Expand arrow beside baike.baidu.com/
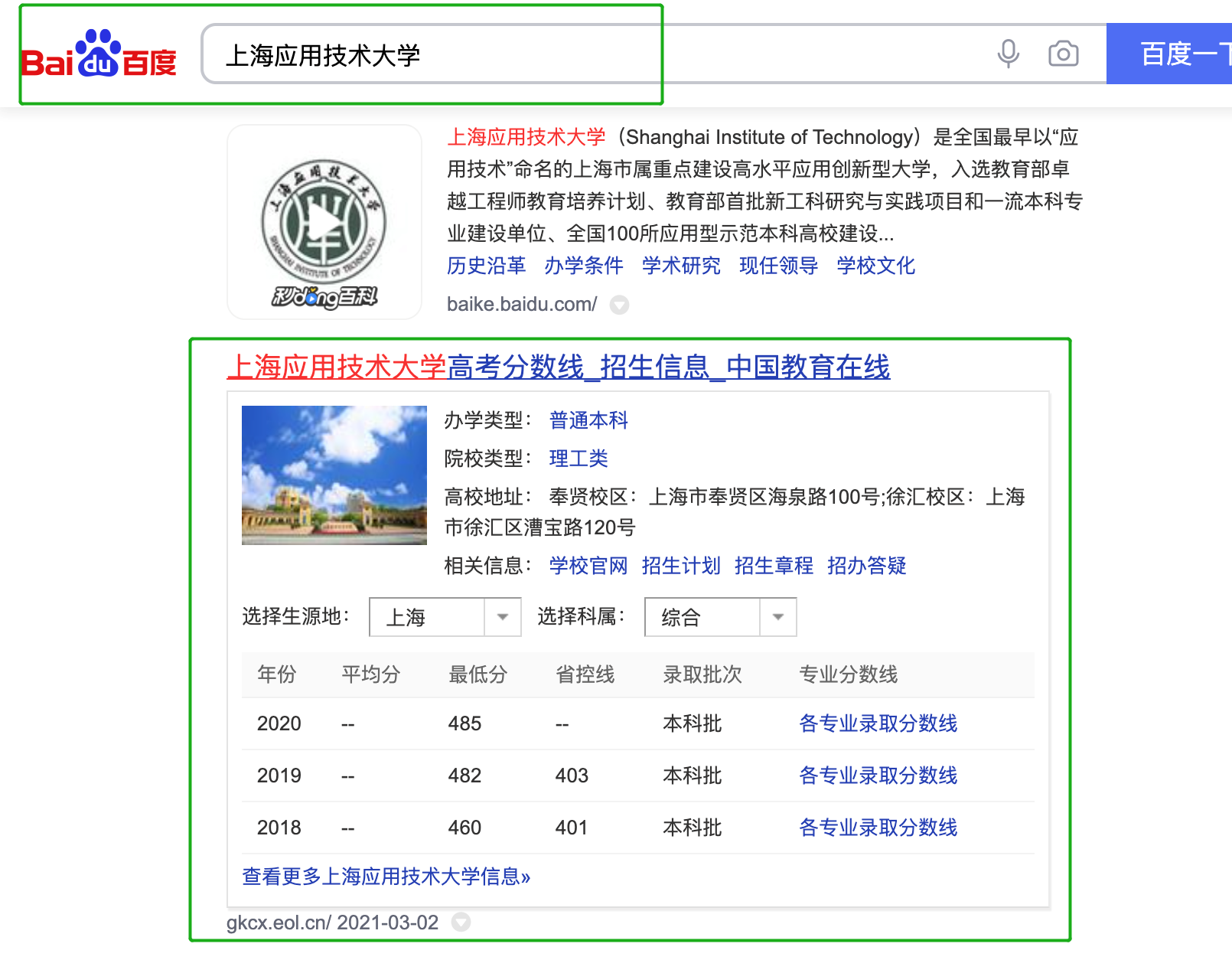The height and width of the screenshot is (960, 1232). click(x=619, y=305)
